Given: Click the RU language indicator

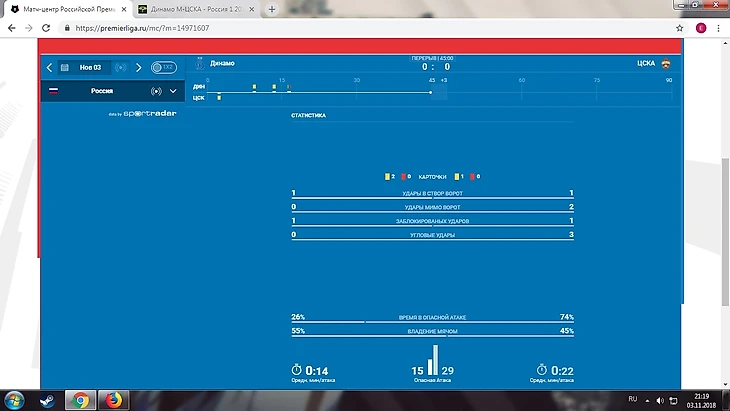Looking at the screenshot, I should click(632, 399).
